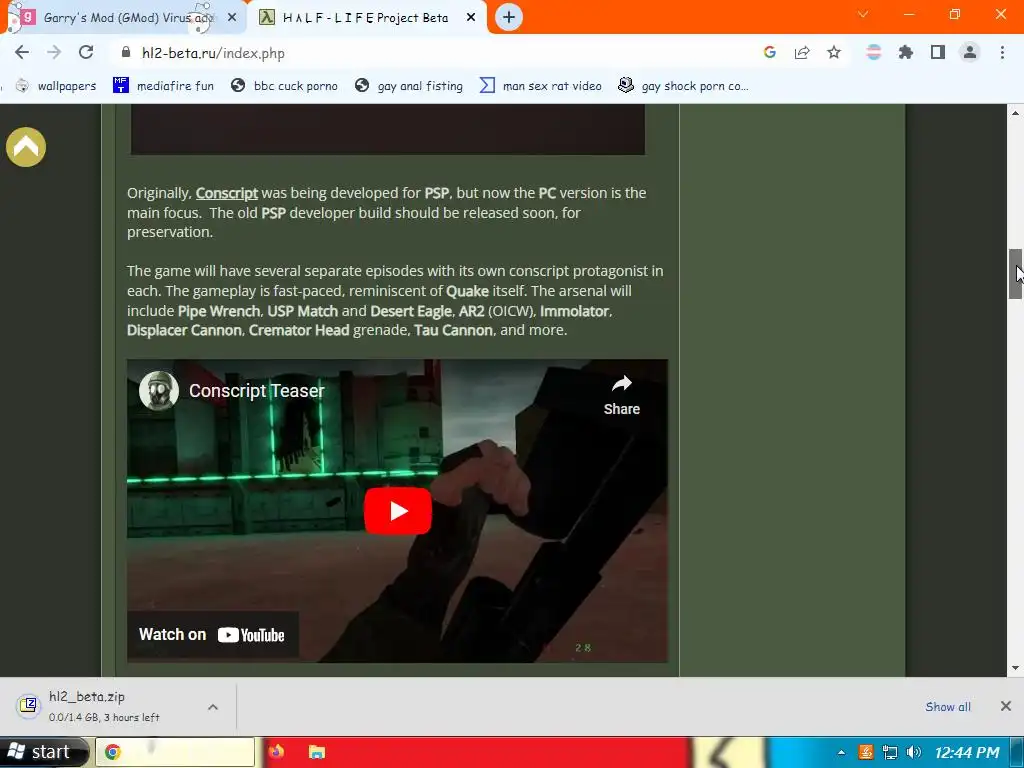The image size is (1024, 768).
Task: Close the Garry's Mod tab
Action: pyautogui.click(x=232, y=18)
